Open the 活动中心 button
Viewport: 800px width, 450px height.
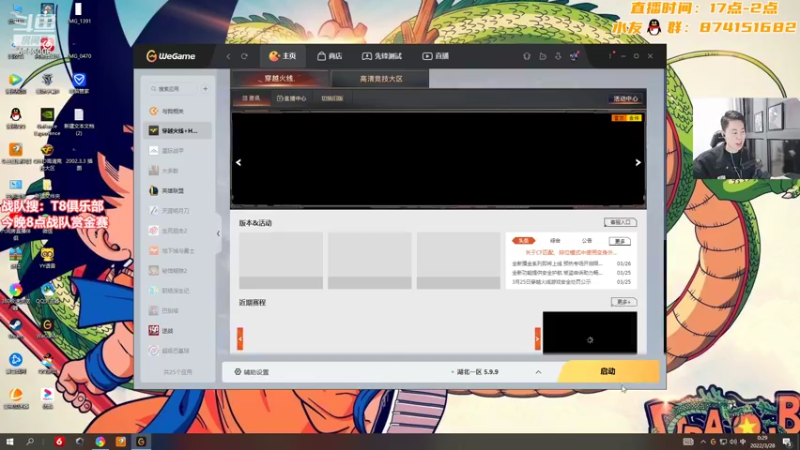(626, 98)
